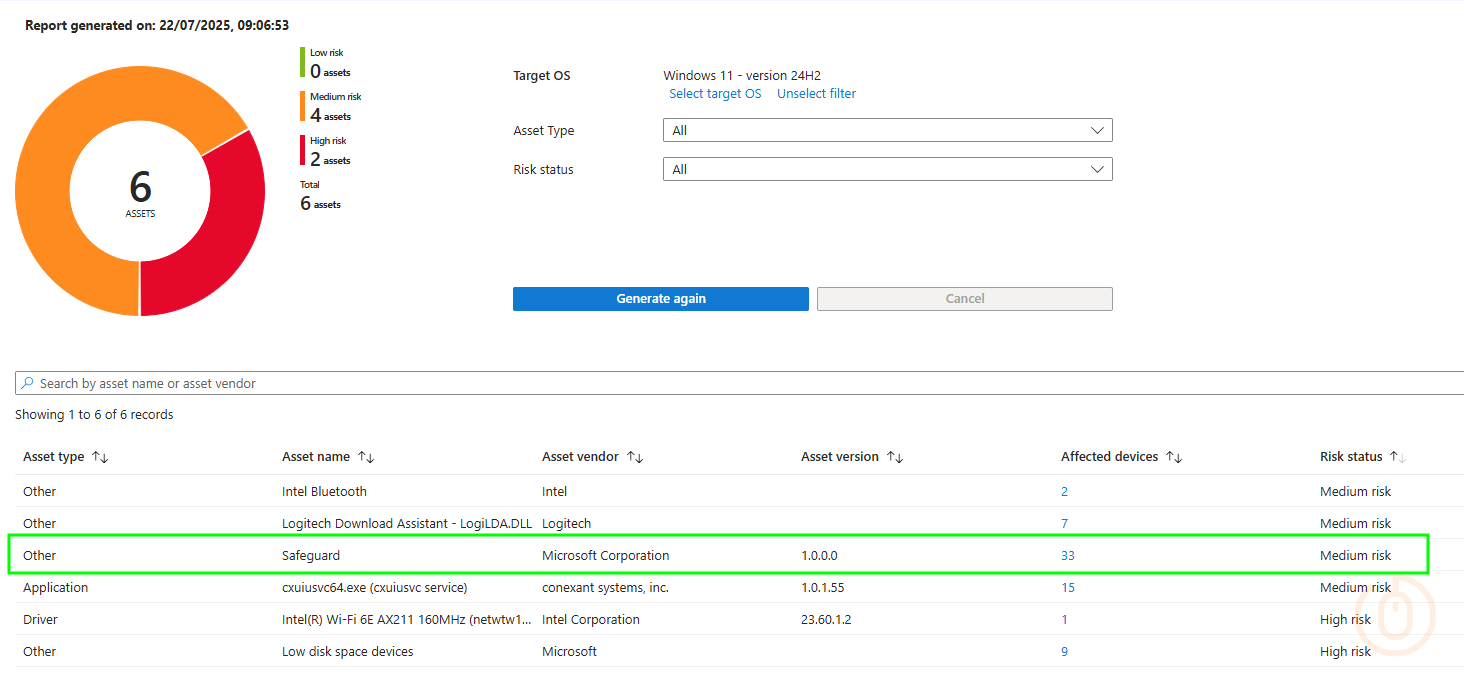The height and width of the screenshot is (684, 1464).
Task: Sort table by Asset type column
Action: pos(99,457)
